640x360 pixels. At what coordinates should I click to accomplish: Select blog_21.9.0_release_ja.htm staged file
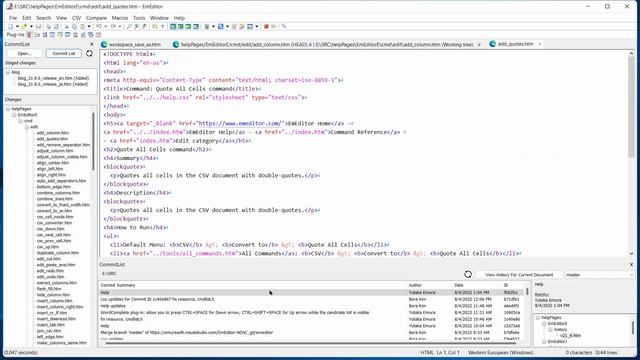pyautogui.click(x=53, y=84)
